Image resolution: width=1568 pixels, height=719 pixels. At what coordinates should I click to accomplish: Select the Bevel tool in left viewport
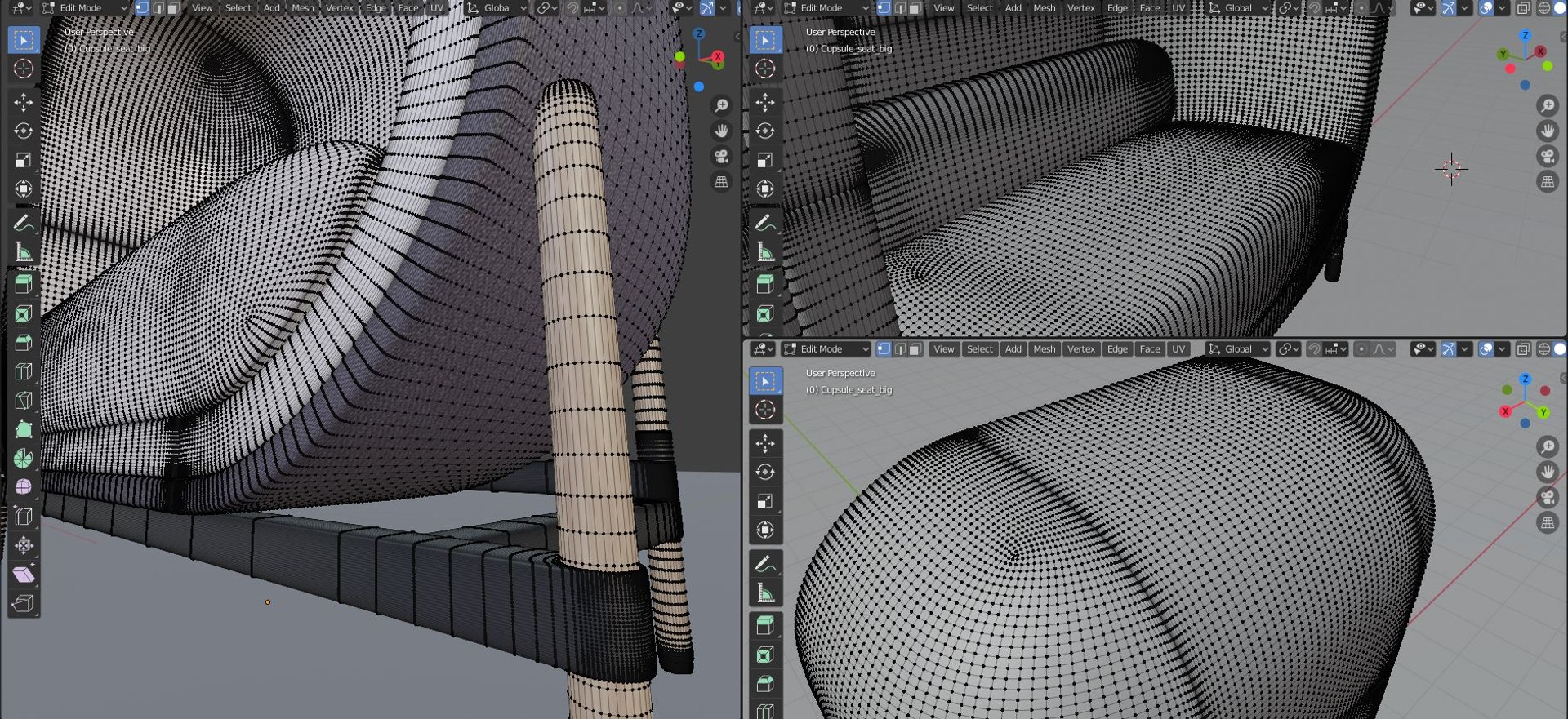24,342
